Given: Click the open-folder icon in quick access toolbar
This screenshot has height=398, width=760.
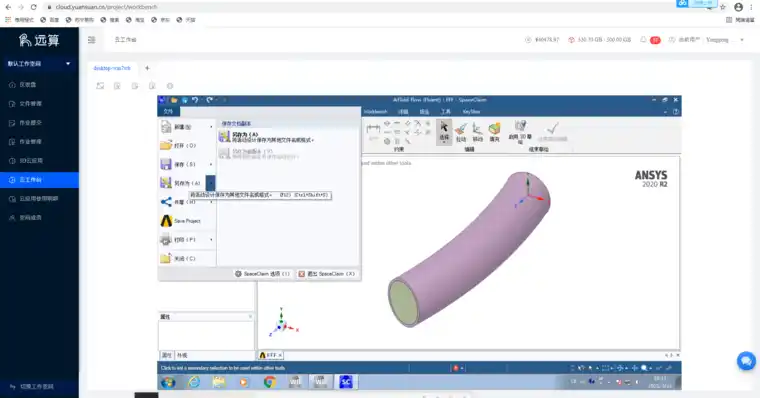Looking at the screenshot, I should [174, 100].
